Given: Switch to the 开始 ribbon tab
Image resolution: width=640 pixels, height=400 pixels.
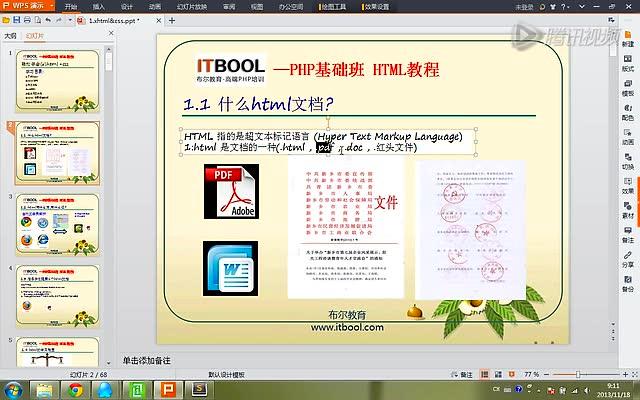Looking at the screenshot, I should point(71,7).
